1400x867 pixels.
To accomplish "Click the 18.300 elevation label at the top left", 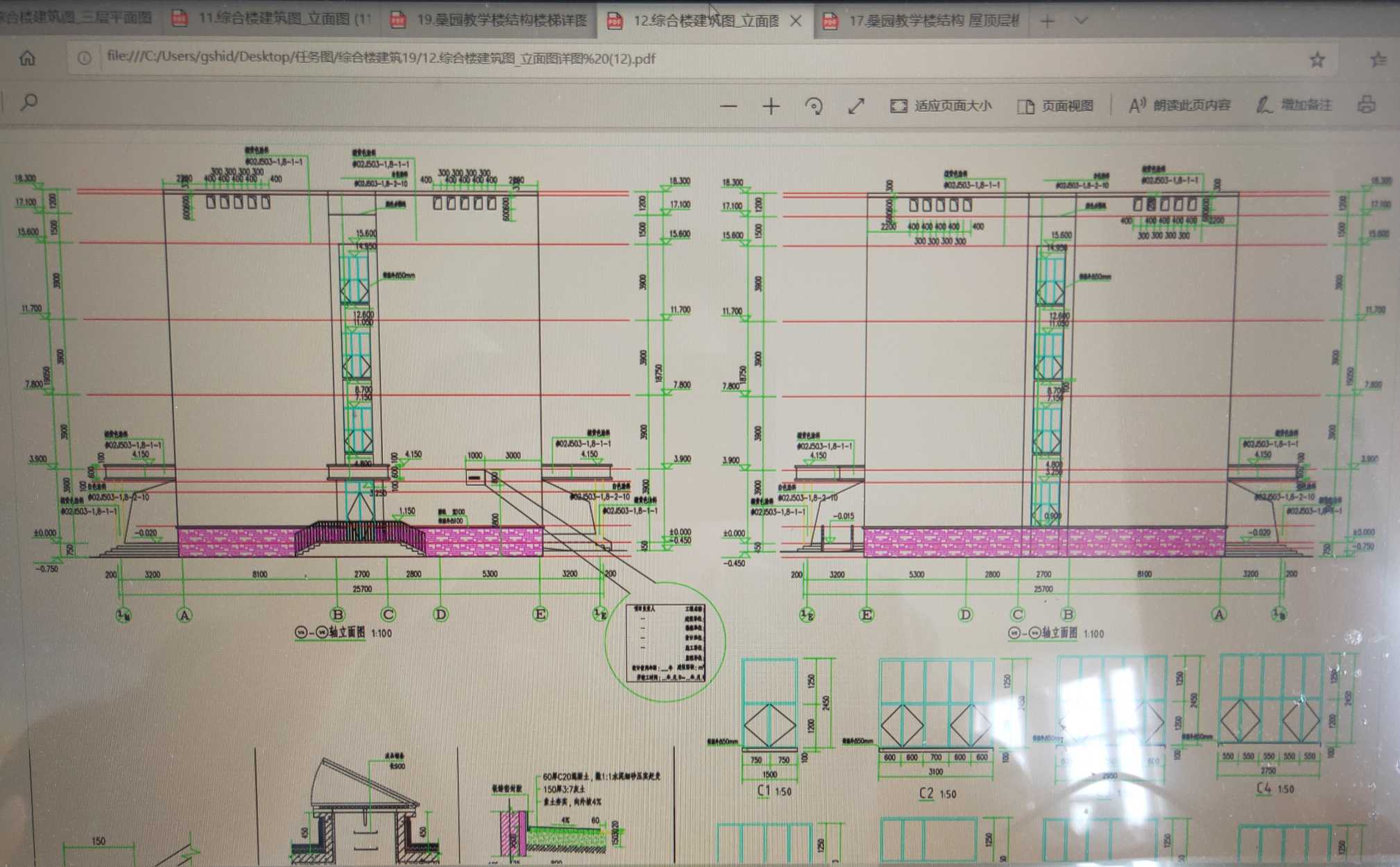I will pos(25,178).
